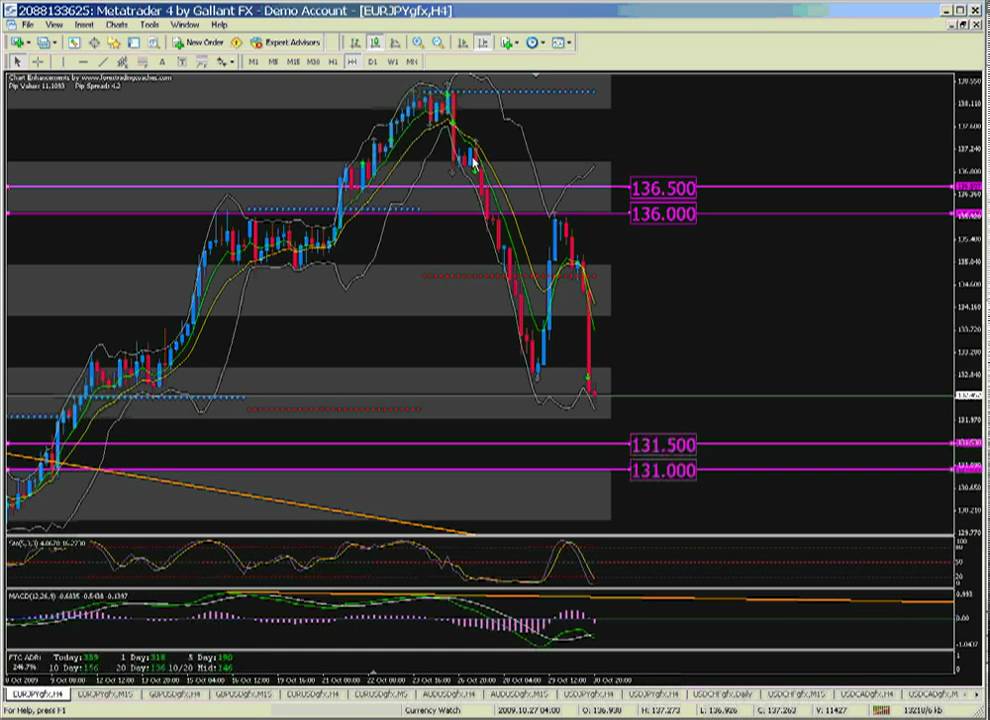990x720 pixels.
Task: Open the Periods clock dropdown
Action: [x=535, y=42]
